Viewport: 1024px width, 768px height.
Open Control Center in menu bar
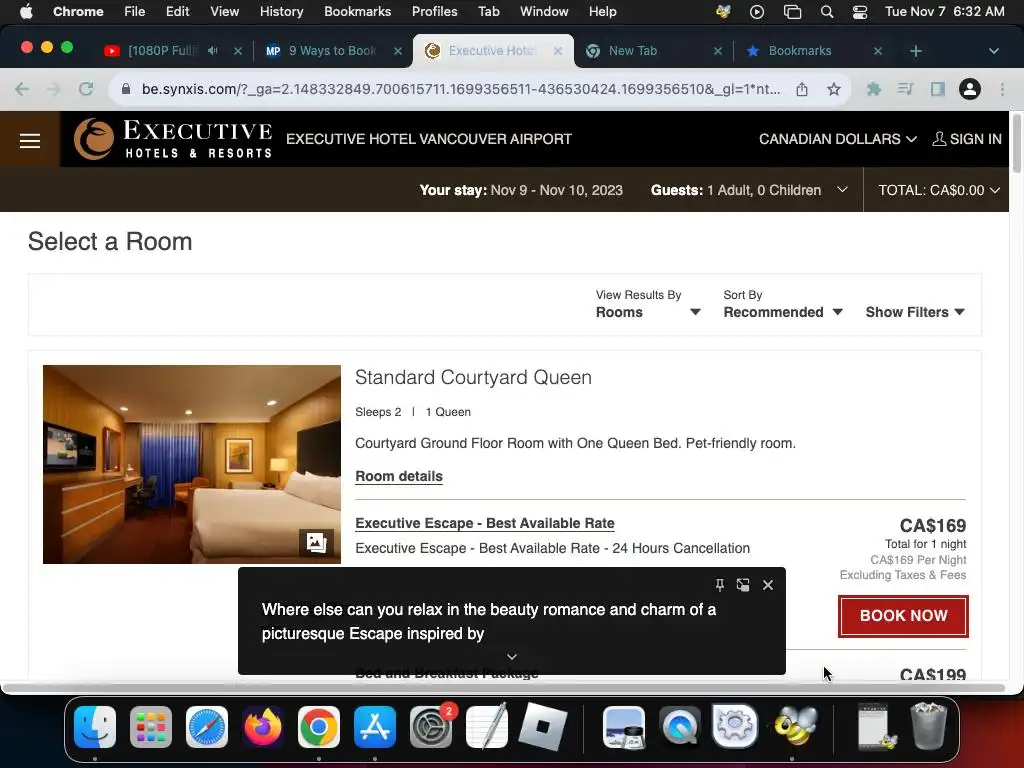(860, 12)
